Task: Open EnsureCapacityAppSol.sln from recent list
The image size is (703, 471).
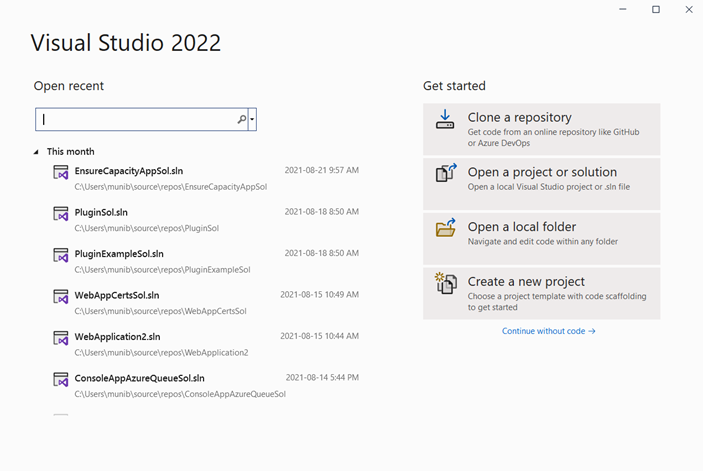Action: click(129, 171)
